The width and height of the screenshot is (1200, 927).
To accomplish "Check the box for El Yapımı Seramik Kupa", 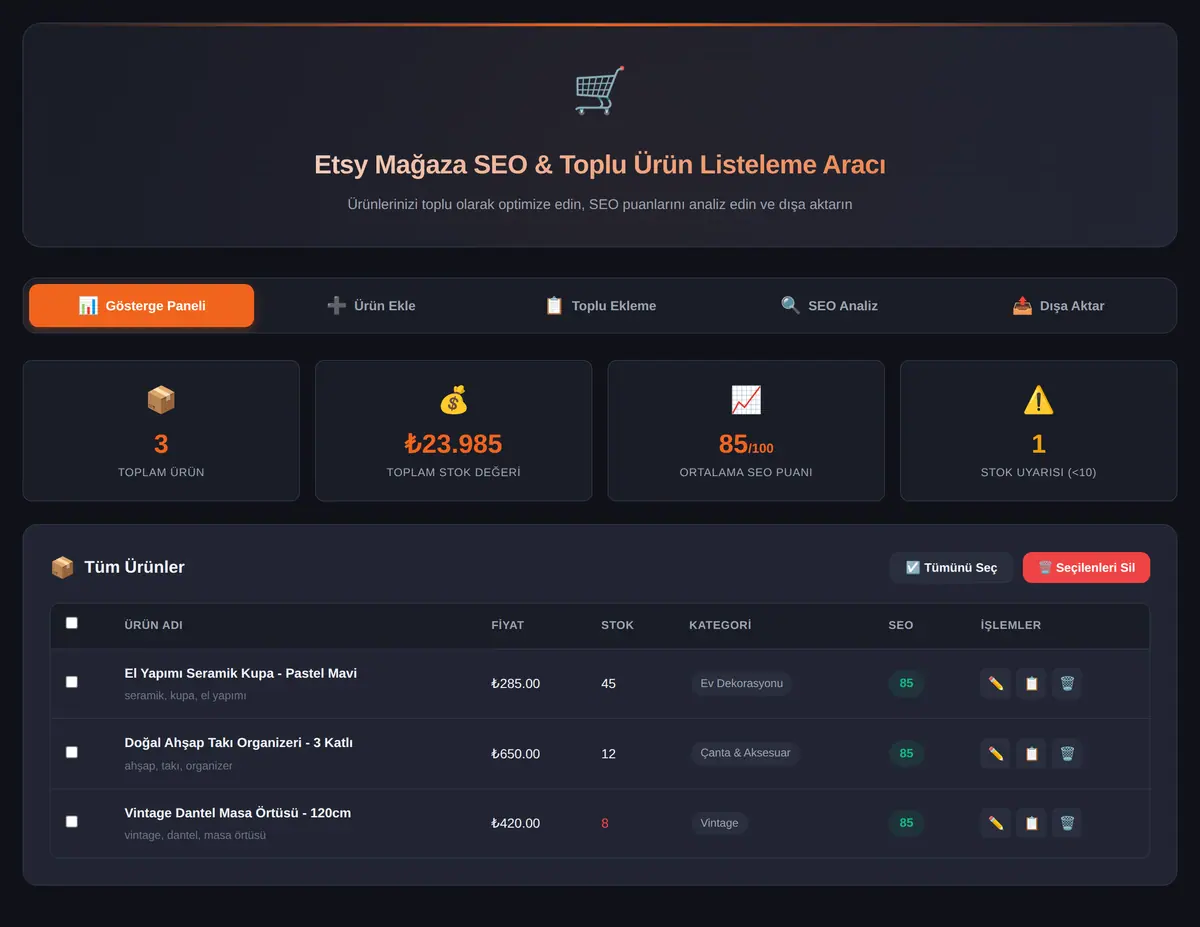I will [x=71, y=682].
